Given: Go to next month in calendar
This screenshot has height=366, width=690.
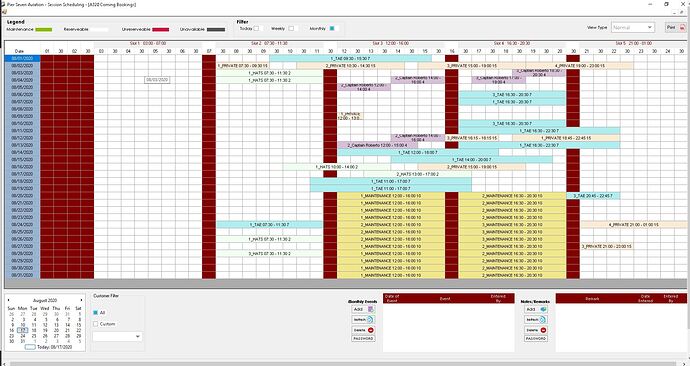Looking at the screenshot, I should pos(81,300).
